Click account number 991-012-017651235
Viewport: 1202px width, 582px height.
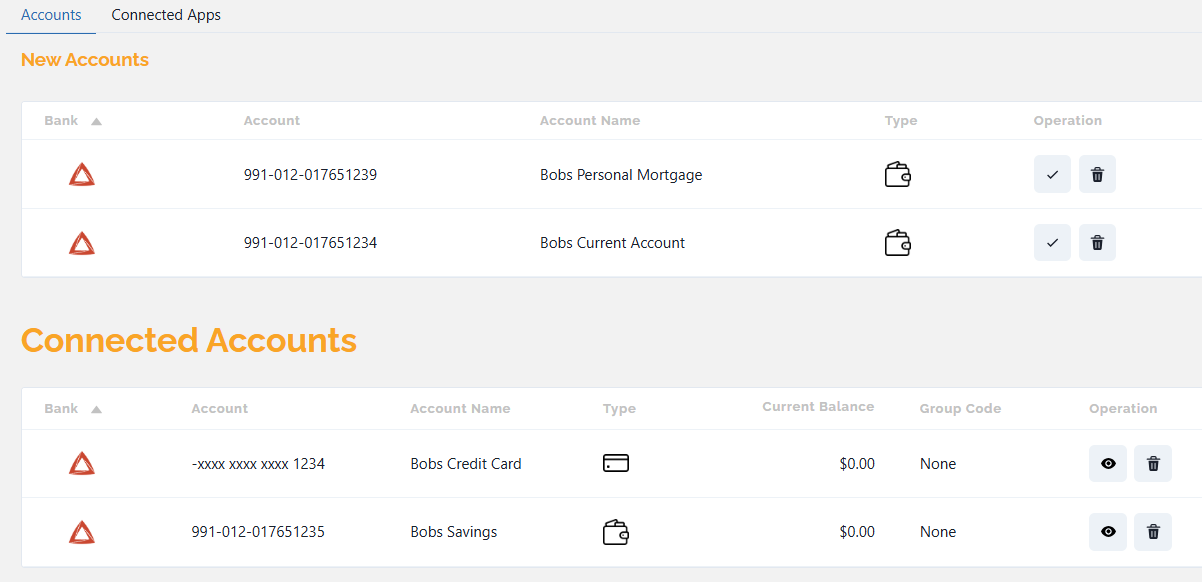click(258, 532)
